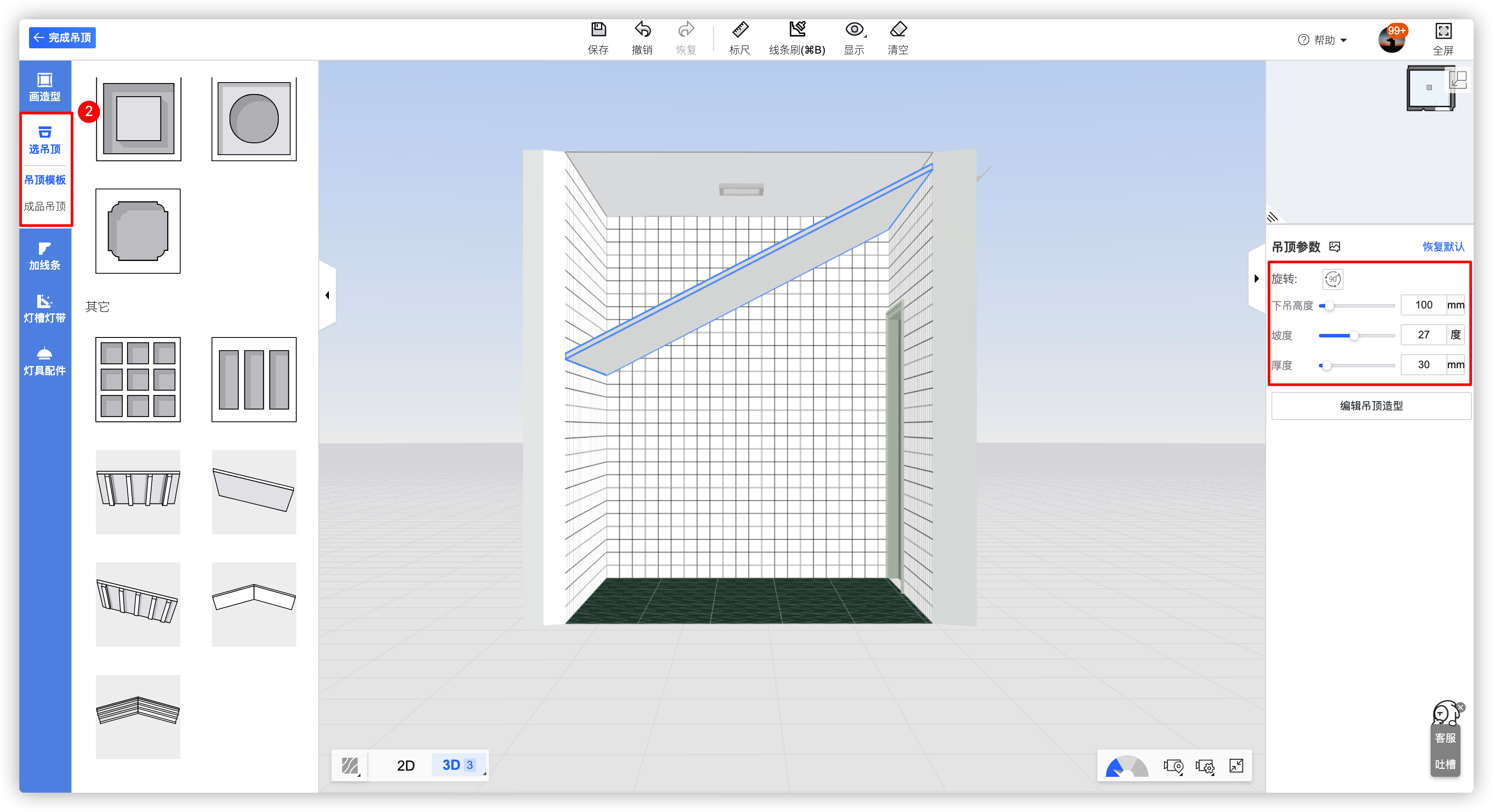Pick the three vertical panels ceiling template

(254, 379)
